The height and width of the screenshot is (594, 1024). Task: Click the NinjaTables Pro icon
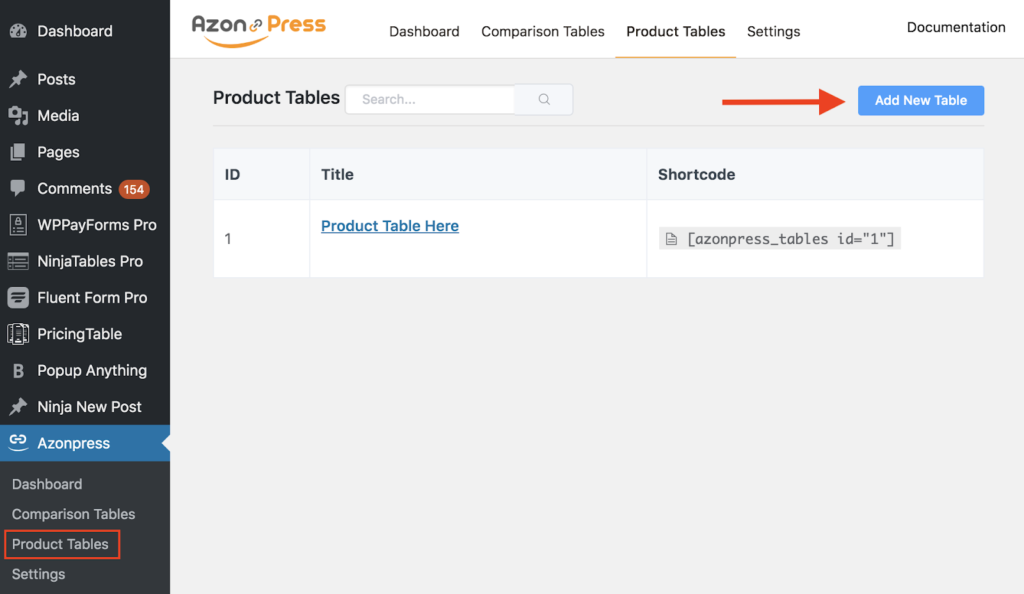(18, 262)
